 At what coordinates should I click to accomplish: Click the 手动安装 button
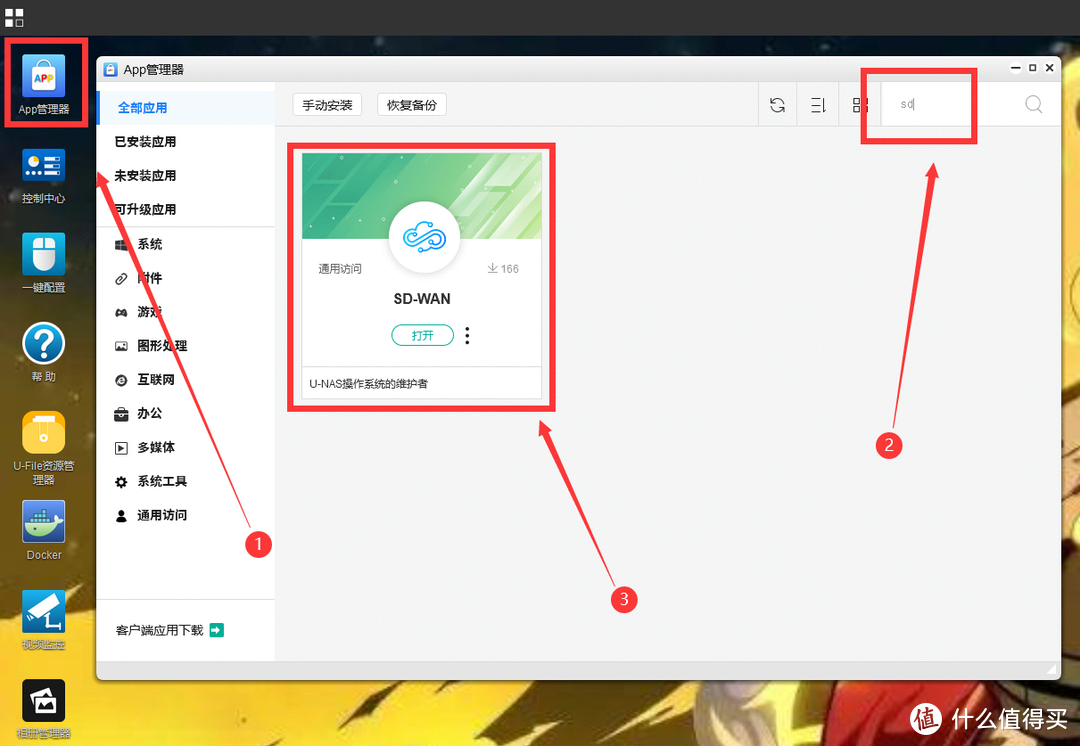(x=327, y=103)
